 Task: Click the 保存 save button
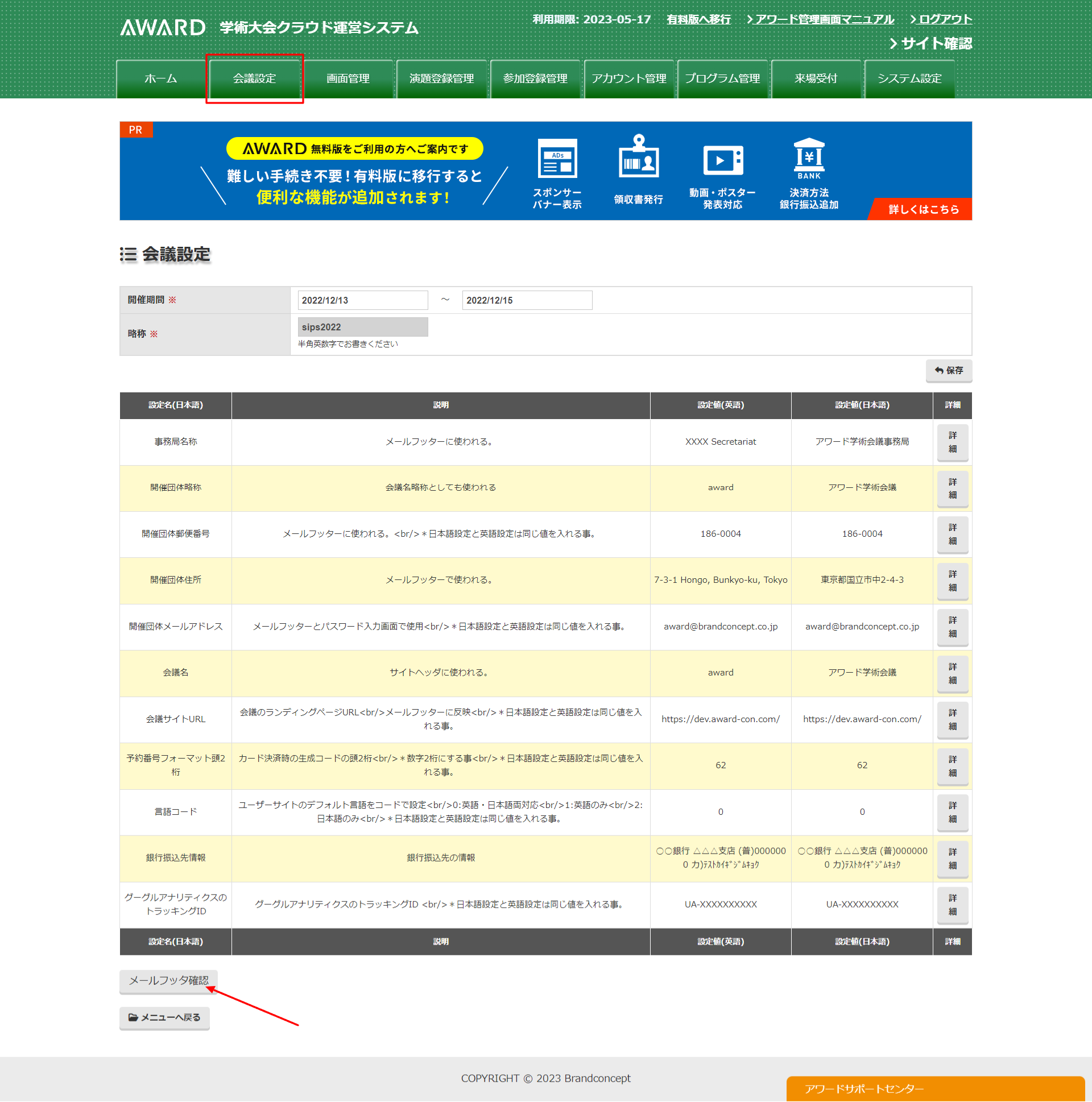click(x=948, y=370)
